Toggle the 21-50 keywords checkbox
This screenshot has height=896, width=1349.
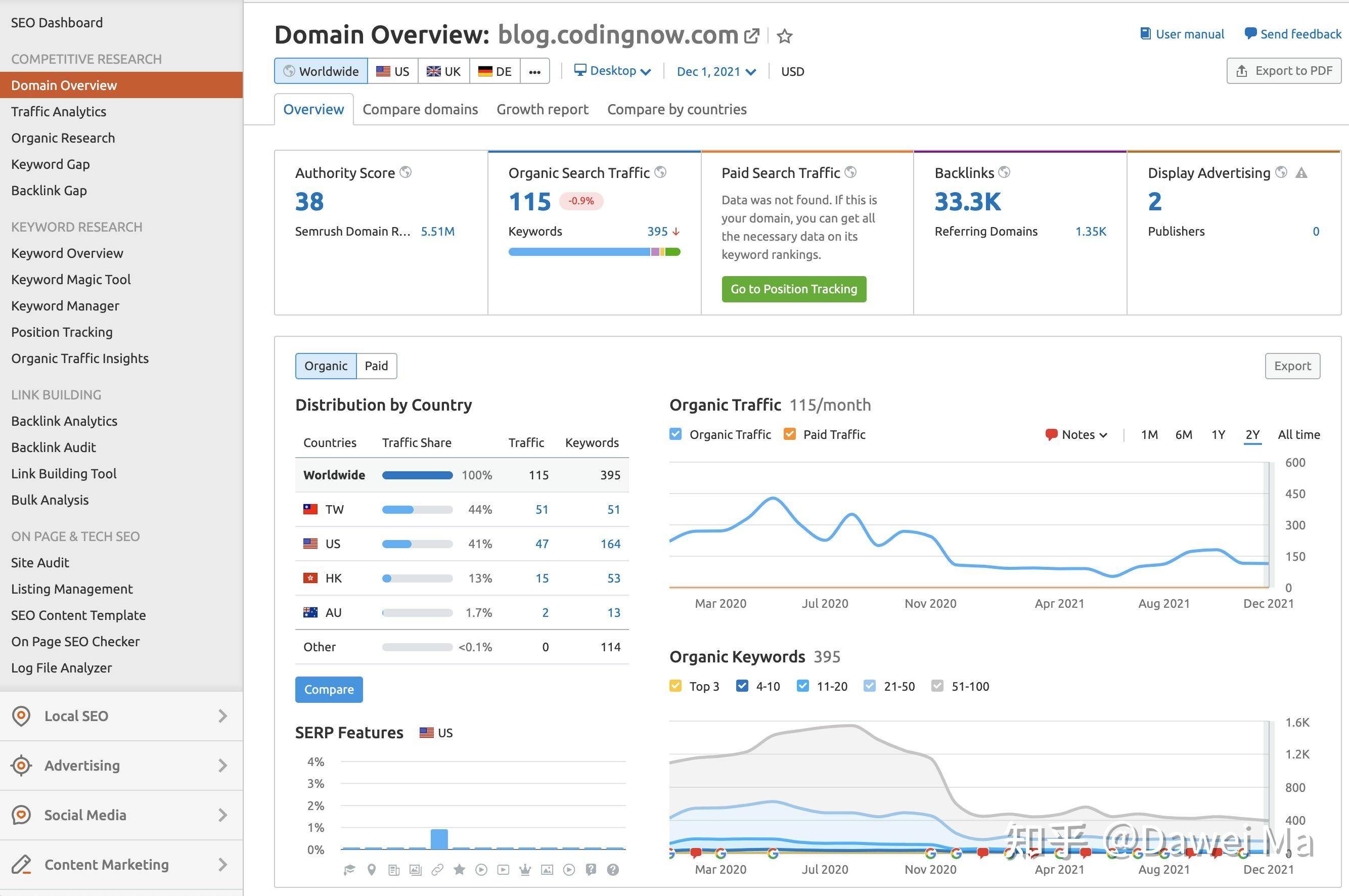pos(870,686)
